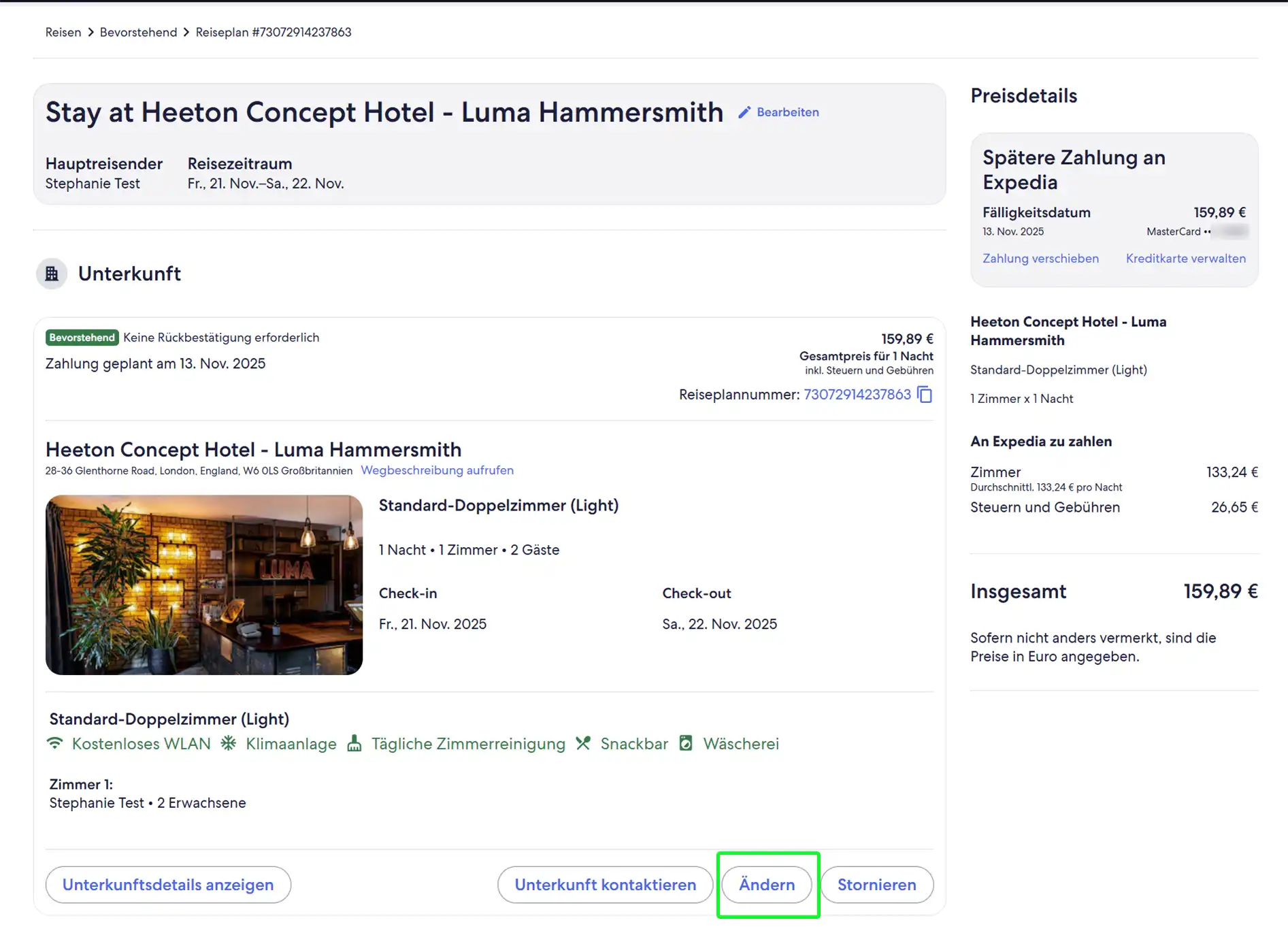
Task: Click the Steuern und Gebühren amount 26,65 €
Action: (x=1234, y=507)
